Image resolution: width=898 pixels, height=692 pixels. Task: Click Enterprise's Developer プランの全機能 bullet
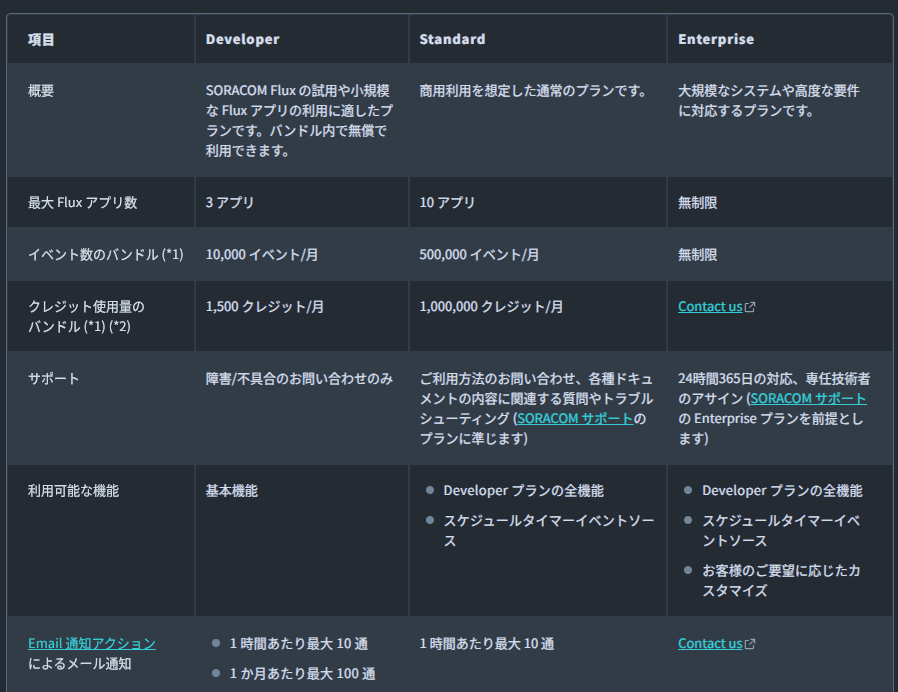pos(782,491)
